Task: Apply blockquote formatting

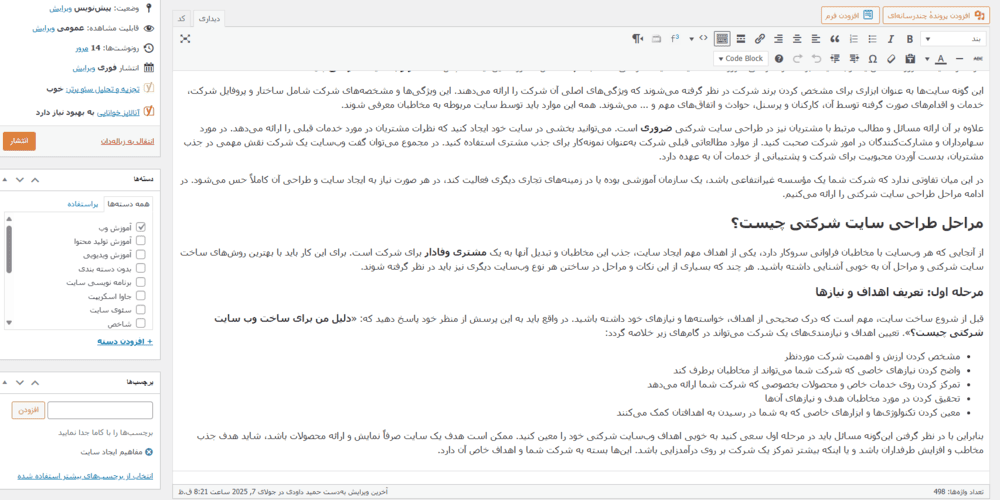Action: 835,39
